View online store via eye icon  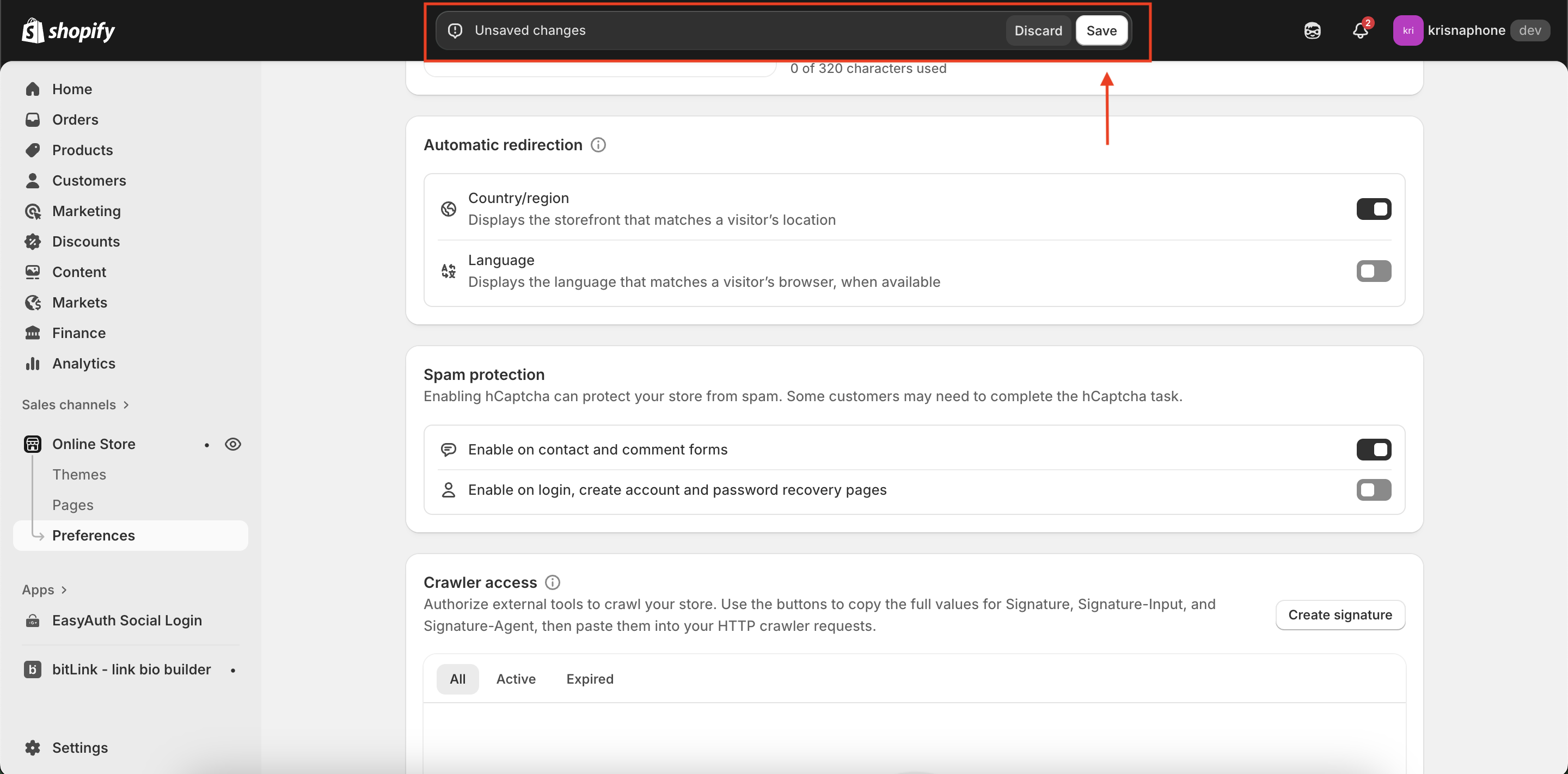232,444
